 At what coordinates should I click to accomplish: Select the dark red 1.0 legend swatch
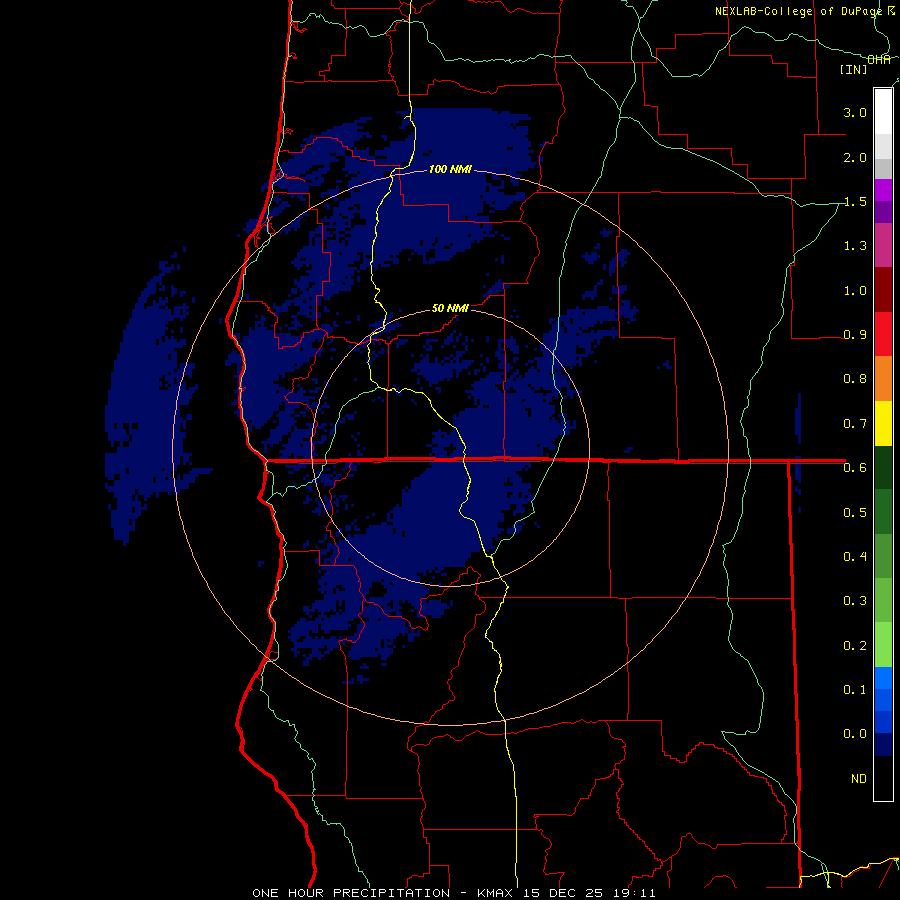click(x=883, y=290)
